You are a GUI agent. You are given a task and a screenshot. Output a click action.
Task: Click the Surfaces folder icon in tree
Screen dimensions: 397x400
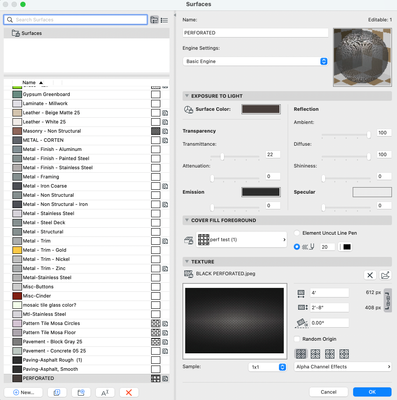[15, 33]
